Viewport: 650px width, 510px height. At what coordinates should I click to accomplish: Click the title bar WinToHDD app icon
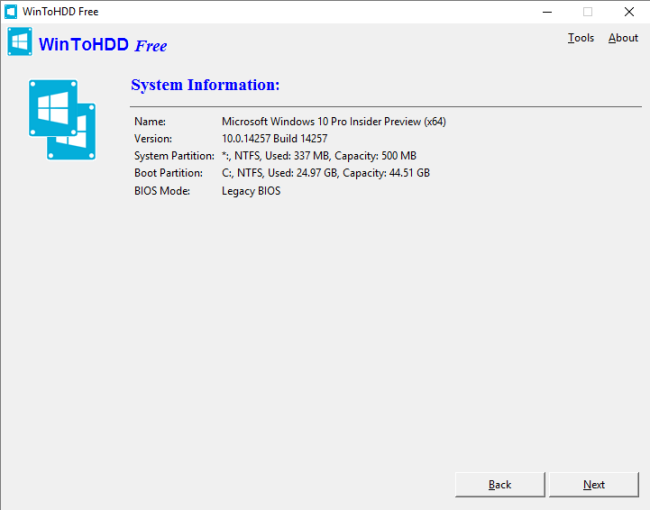pos(11,12)
